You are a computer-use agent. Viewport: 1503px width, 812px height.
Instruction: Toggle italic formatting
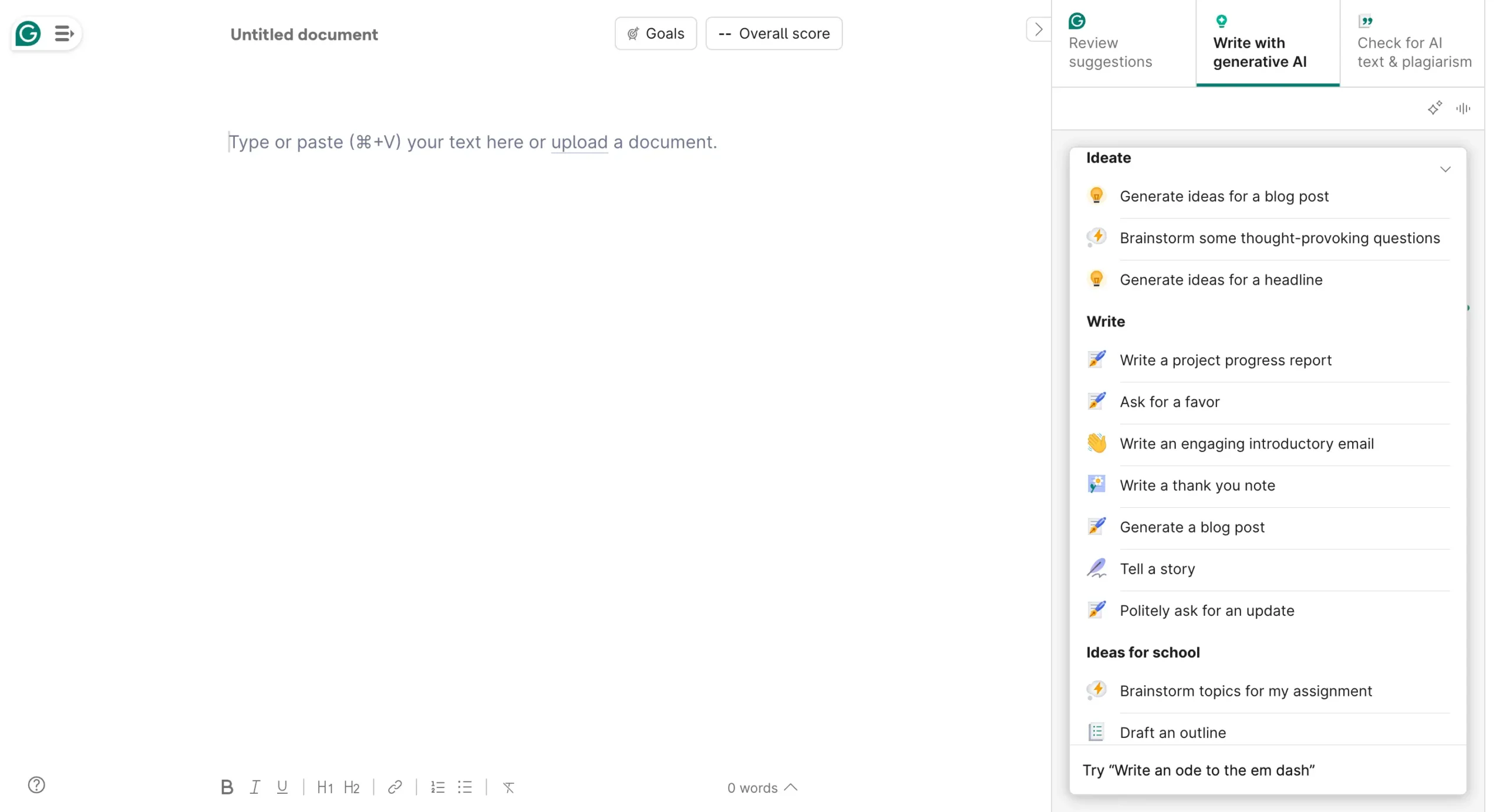(255, 787)
